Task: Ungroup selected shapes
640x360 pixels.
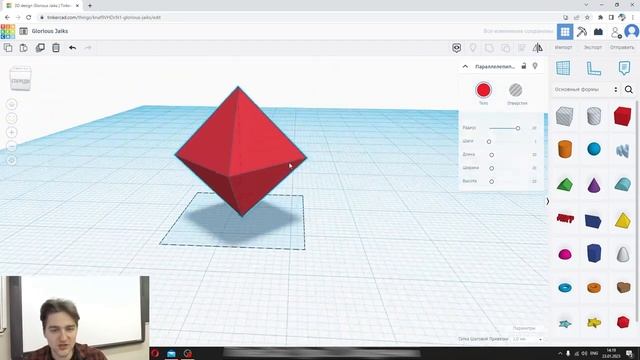Action: 505,48
